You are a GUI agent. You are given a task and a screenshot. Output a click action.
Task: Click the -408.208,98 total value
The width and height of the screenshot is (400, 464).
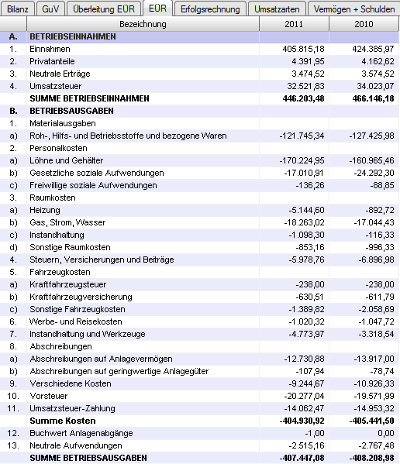372,458
